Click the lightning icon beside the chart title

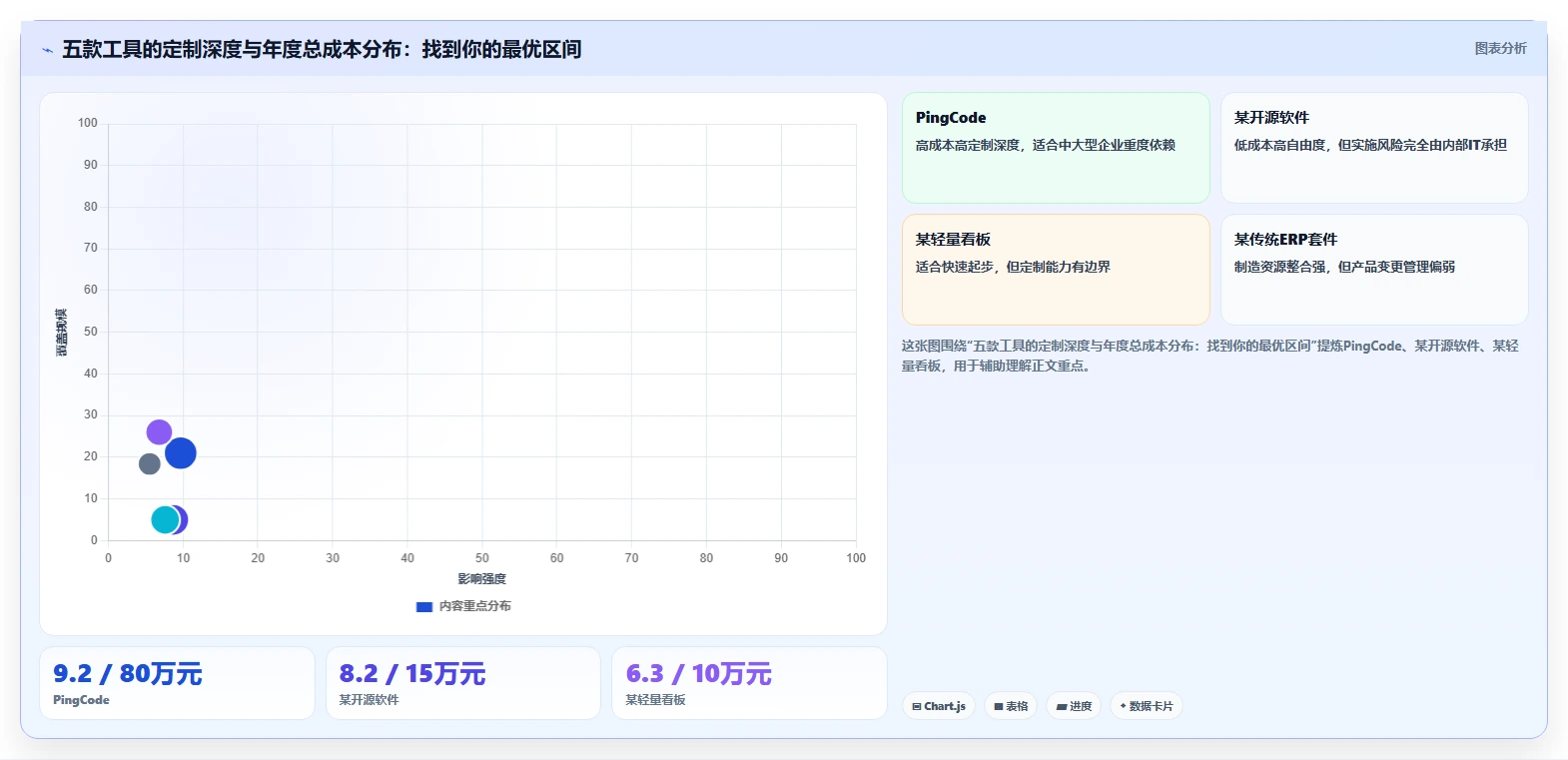click(x=47, y=50)
